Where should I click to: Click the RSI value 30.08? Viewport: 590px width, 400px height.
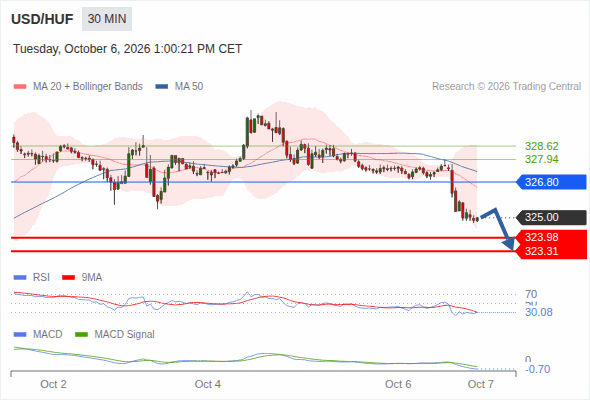(539, 312)
